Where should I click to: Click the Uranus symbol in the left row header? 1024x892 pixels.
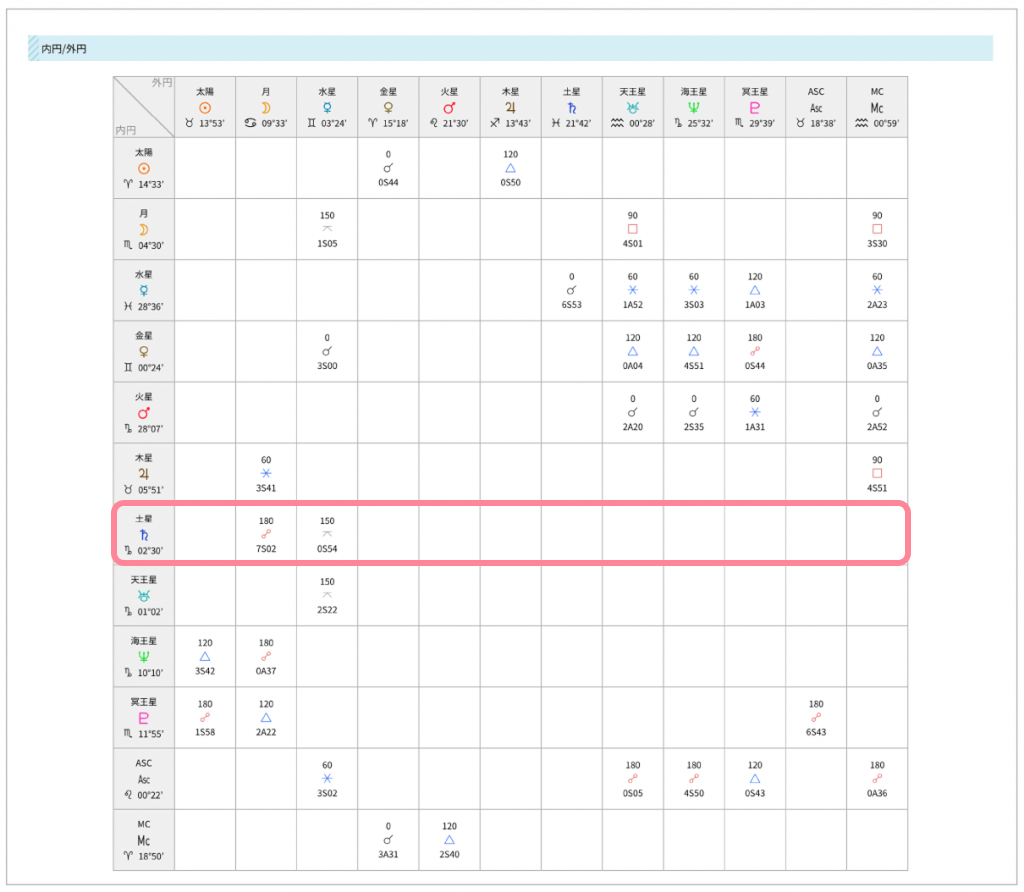point(144,596)
